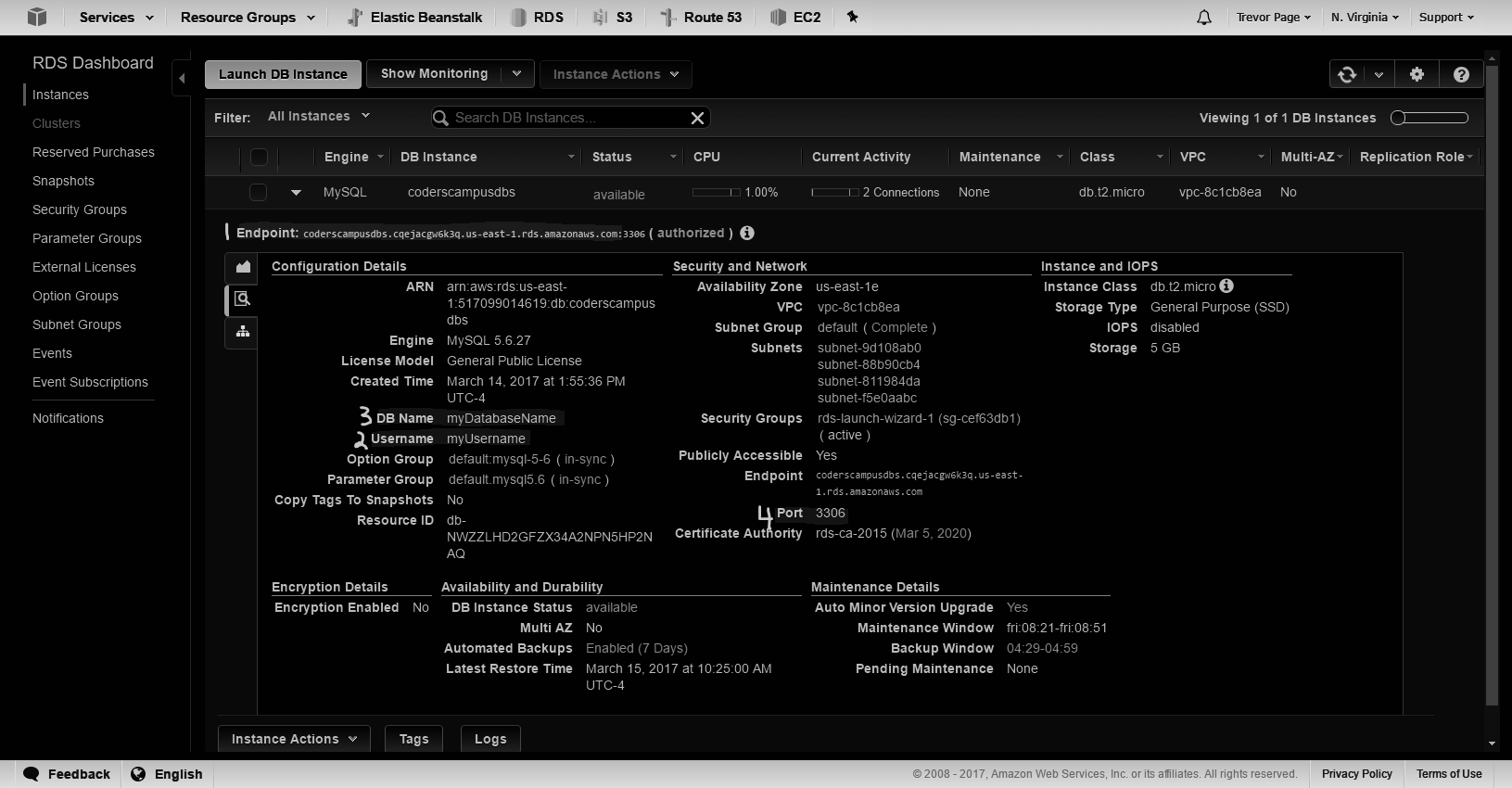Clear the DB instances search field
1512x788 pixels.
(x=698, y=118)
